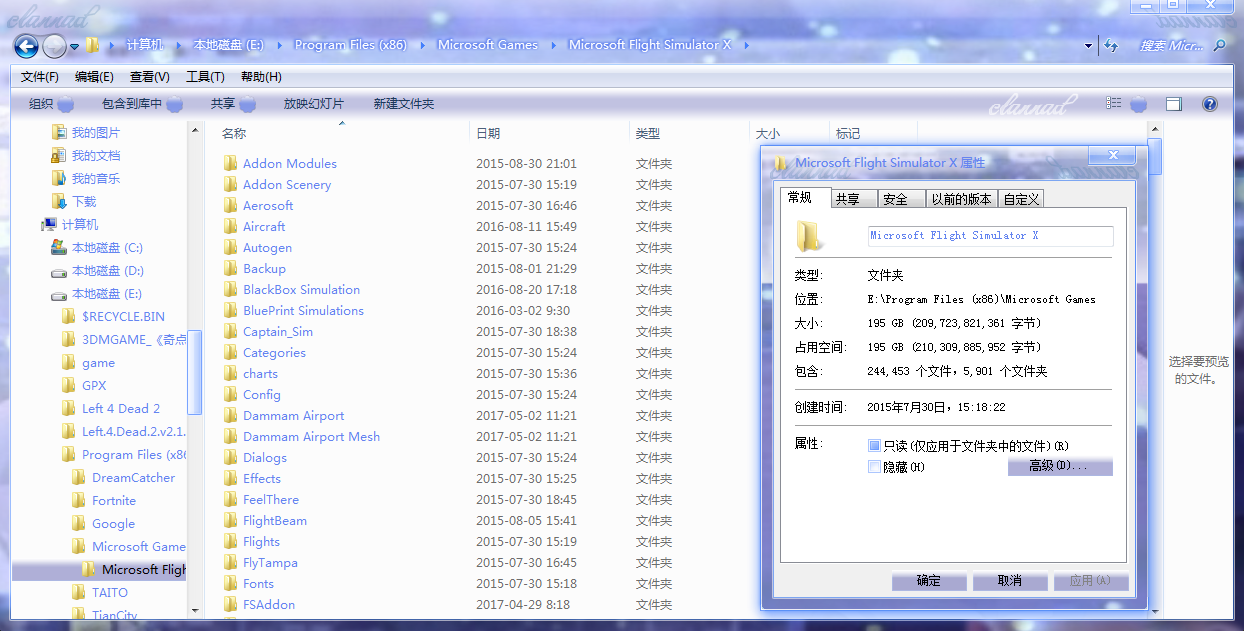Viewport: 1244px width, 631px height.
Task: Switch to the 安全 tab in properties
Action: click(902, 199)
